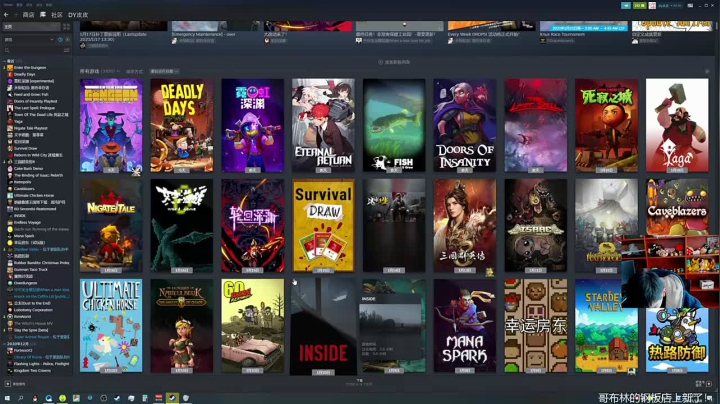720x404 pixels.
Task: Open the DY皮皮 profile tab
Action: click(x=78, y=15)
